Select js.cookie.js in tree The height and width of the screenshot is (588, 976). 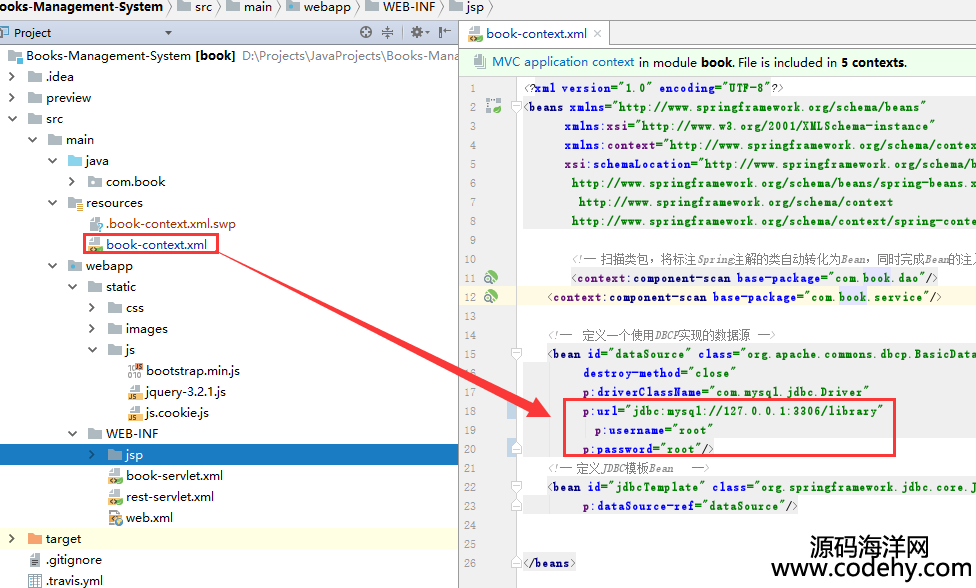point(168,413)
